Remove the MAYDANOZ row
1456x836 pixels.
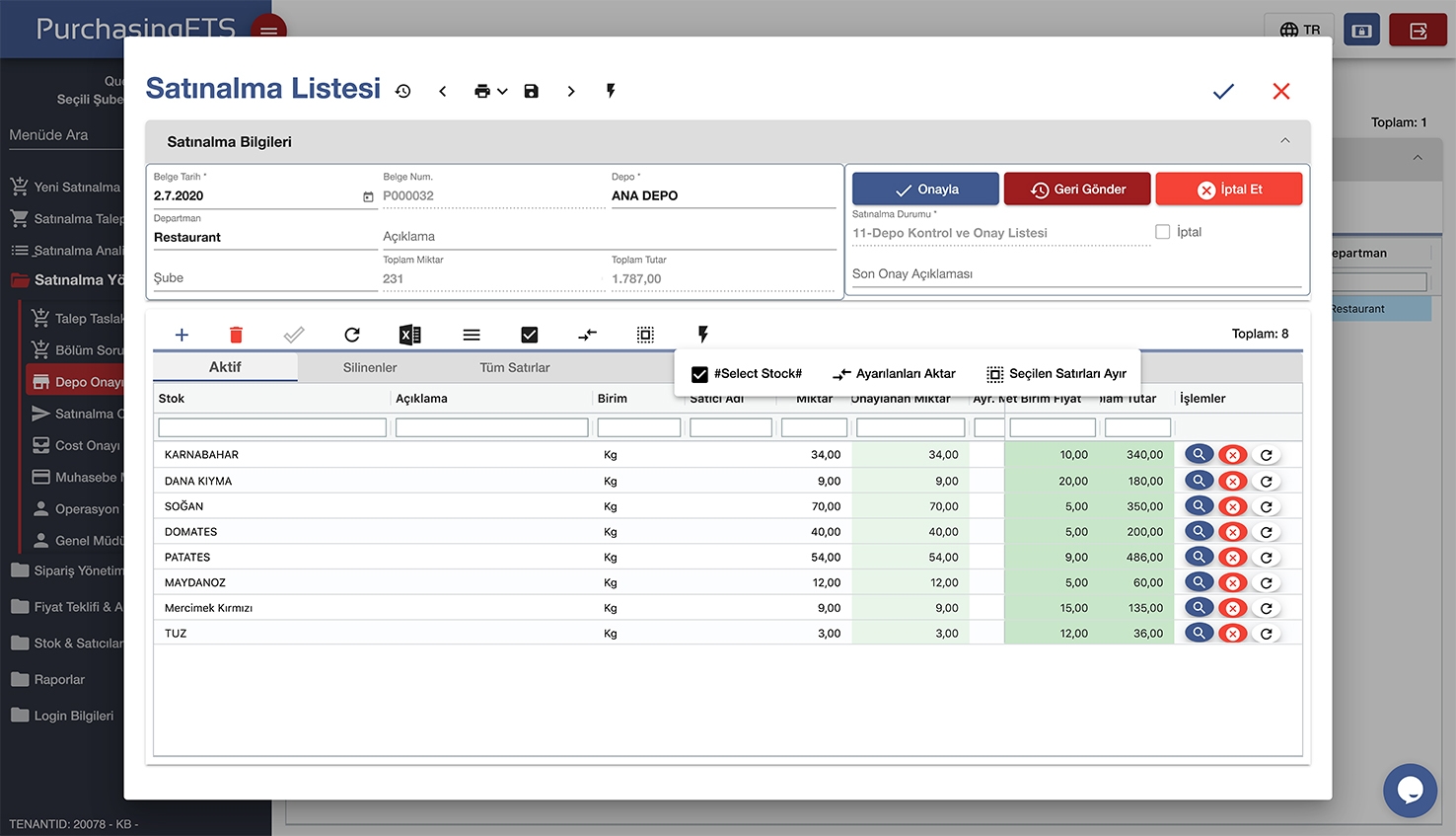coord(1233,583)
